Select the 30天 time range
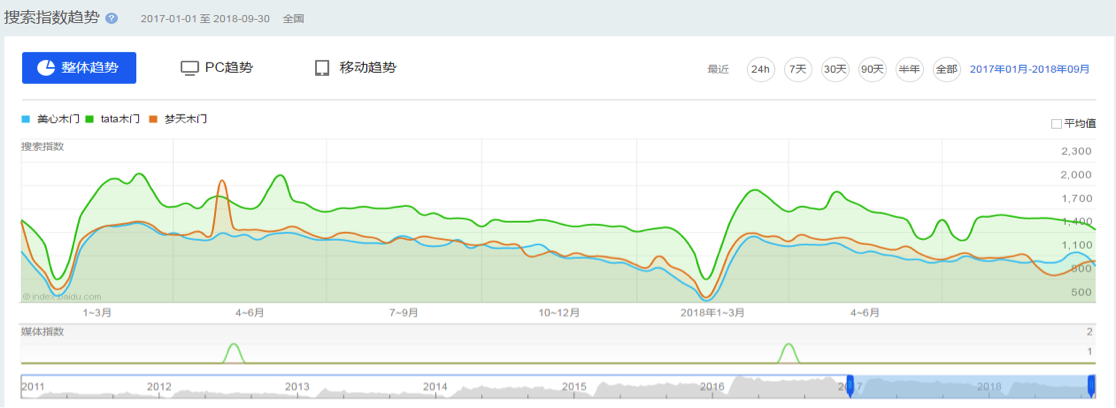The height and width of the screenshot is (408, 1116). [834, 69]
